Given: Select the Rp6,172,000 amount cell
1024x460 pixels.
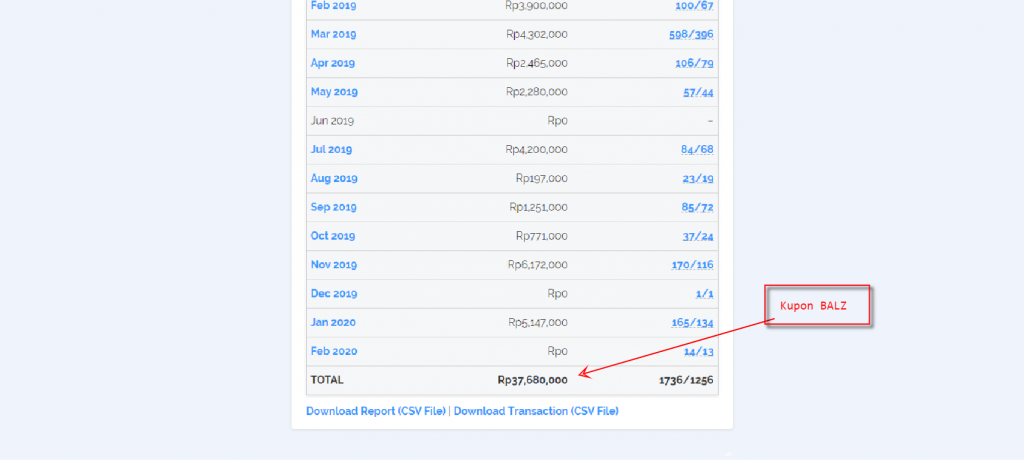Looking at the screenshot, I should pos(537,265).
